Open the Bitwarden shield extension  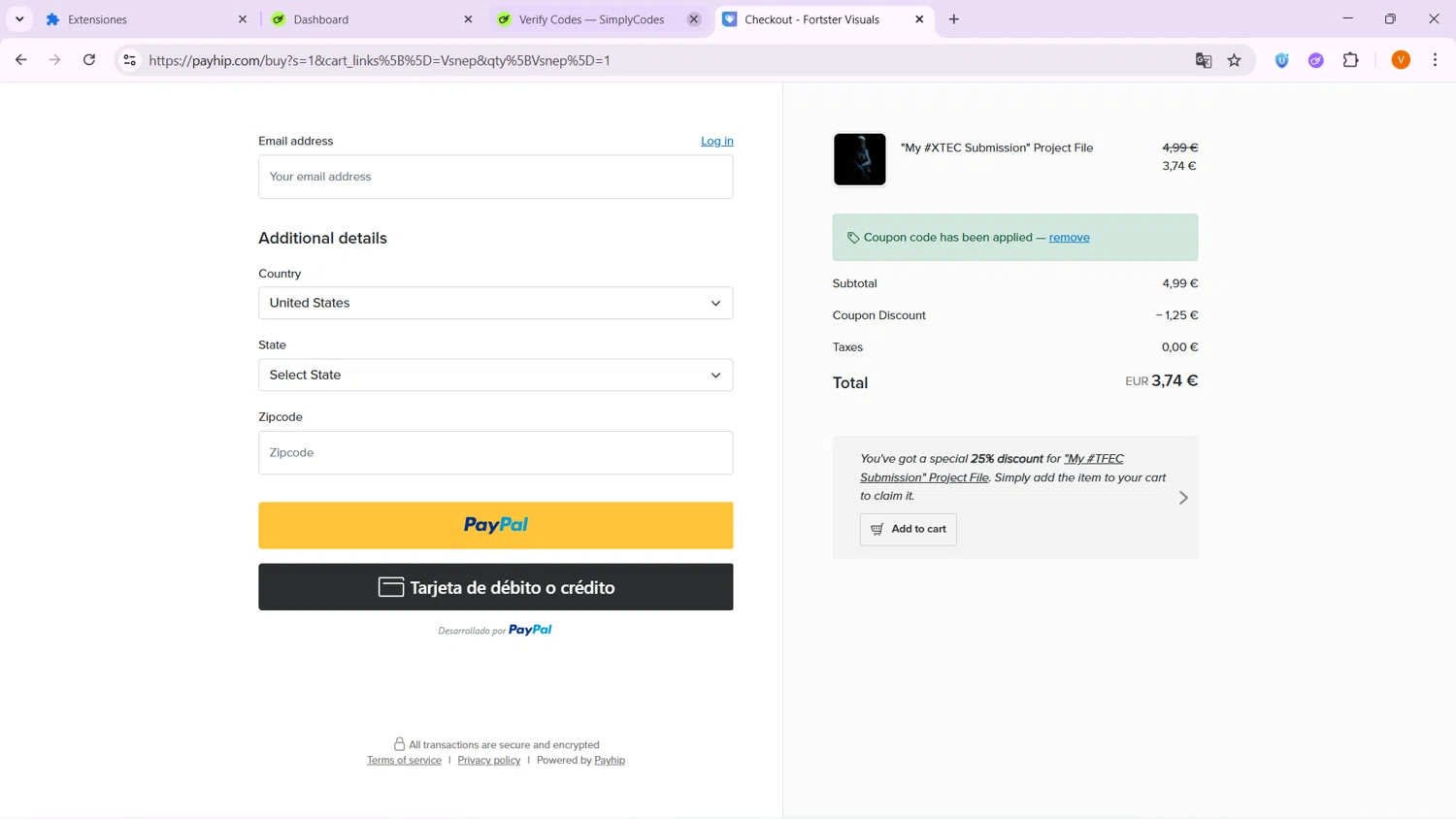pos(1282,60)
